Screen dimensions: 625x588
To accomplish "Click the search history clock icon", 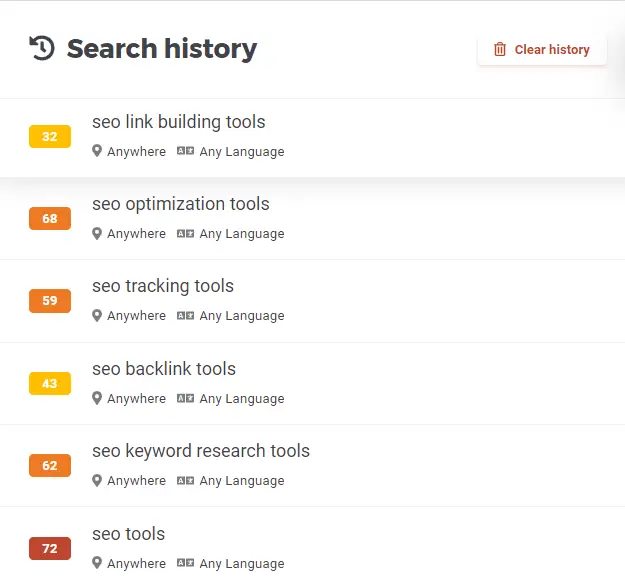I will pyautogui.click(x=42, y=48).
